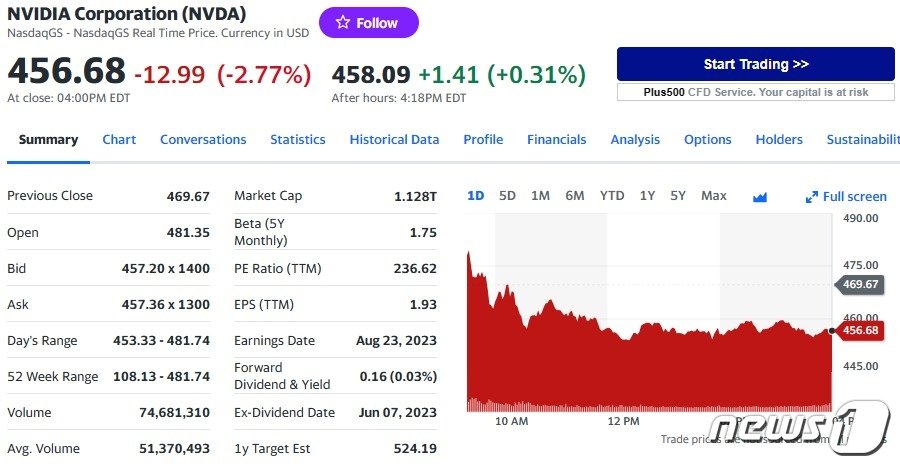Select the 1M chart range
This screenshot has height=467, width=900.
tap(540, 196)
